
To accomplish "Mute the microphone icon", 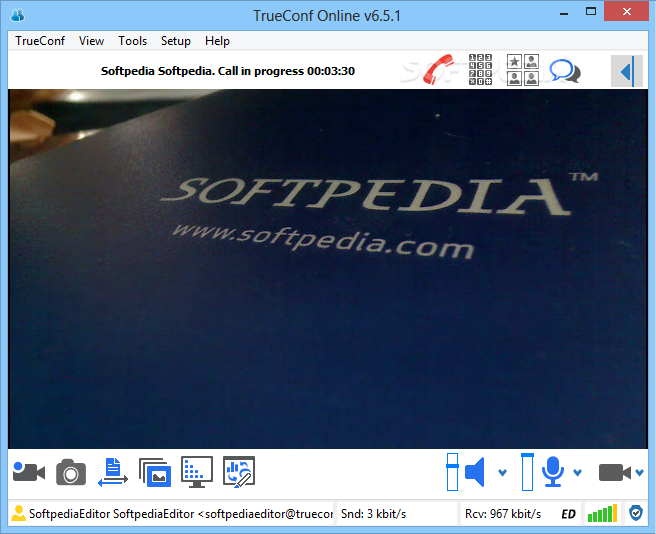I will [553, 472].
